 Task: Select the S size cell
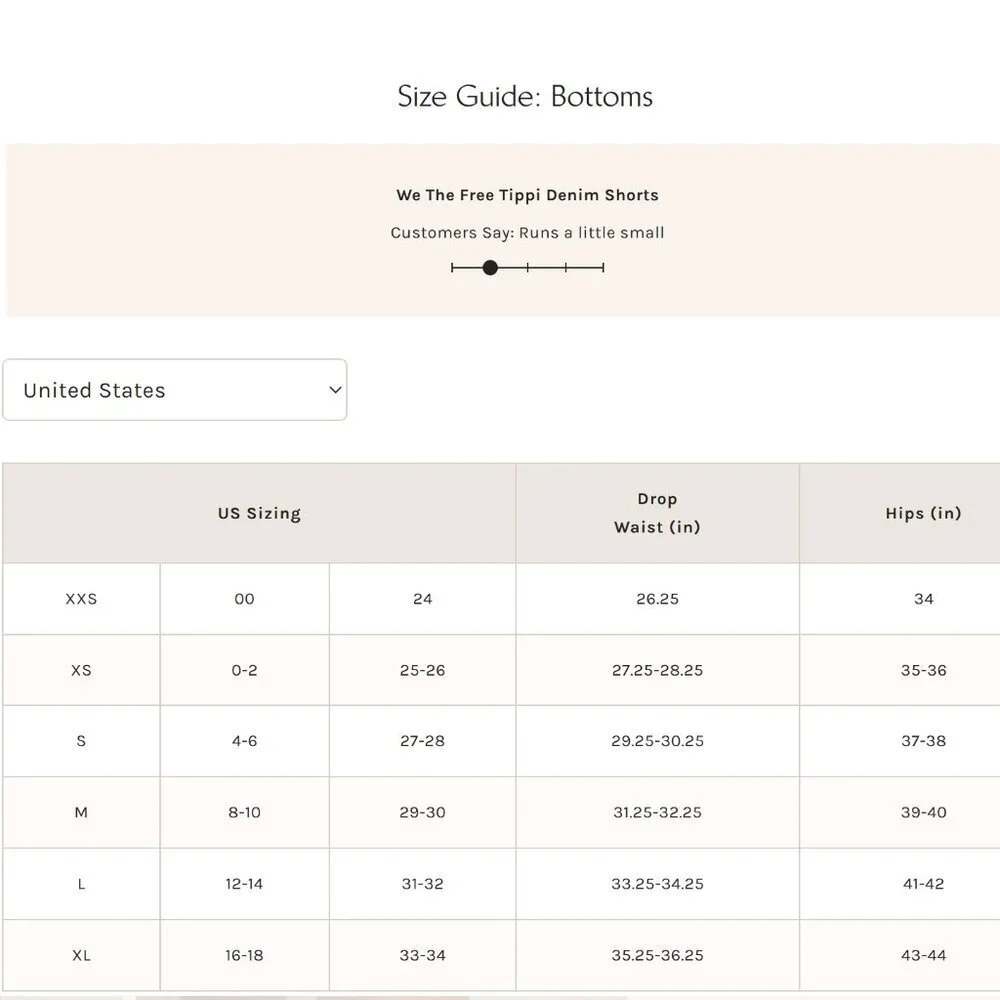[82, 741]
